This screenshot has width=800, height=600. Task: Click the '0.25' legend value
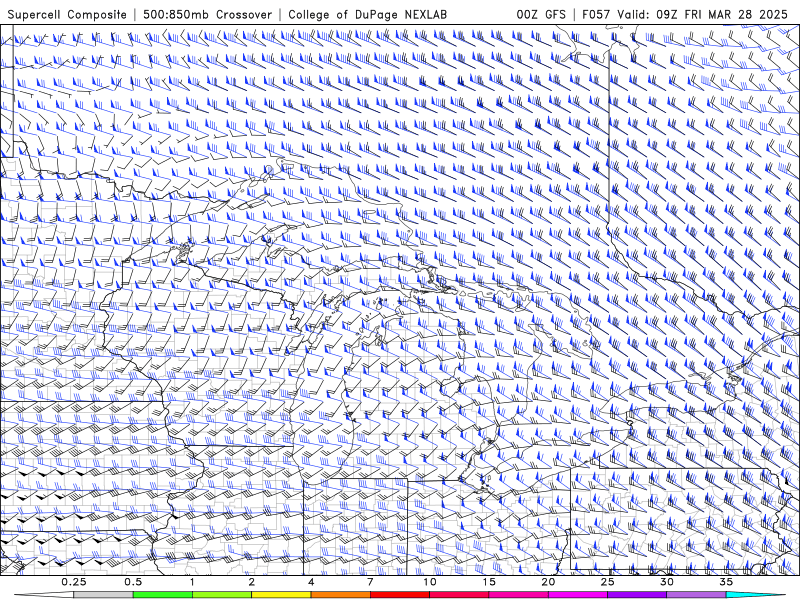point(73,582)
